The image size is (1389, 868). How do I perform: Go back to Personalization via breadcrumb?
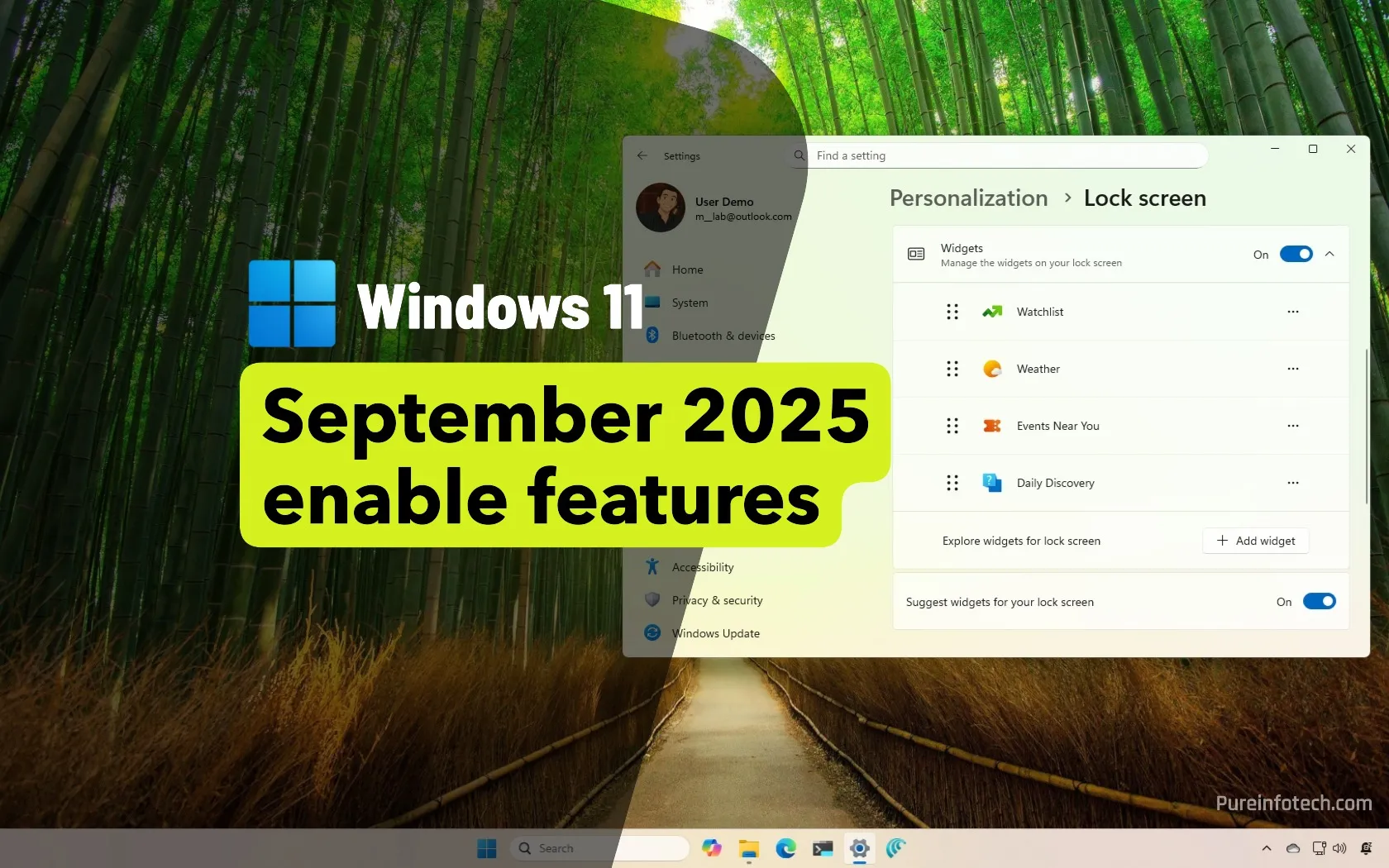pos(968,198)
